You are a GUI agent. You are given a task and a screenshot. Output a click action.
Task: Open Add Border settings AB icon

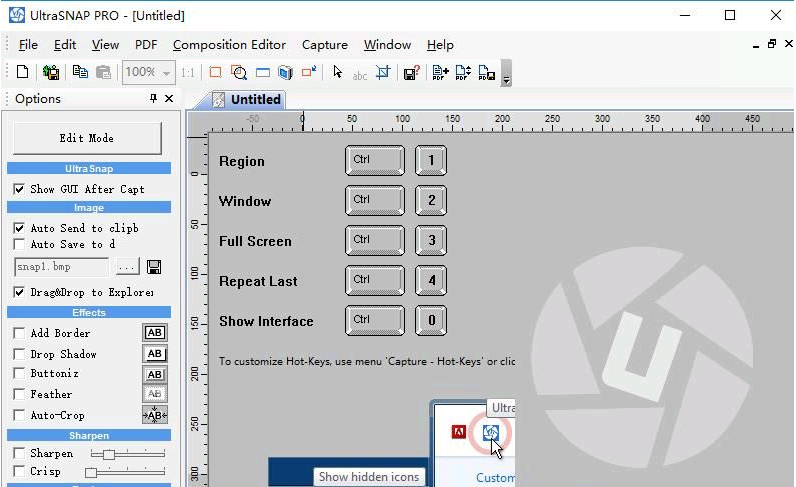pos(155,333)
